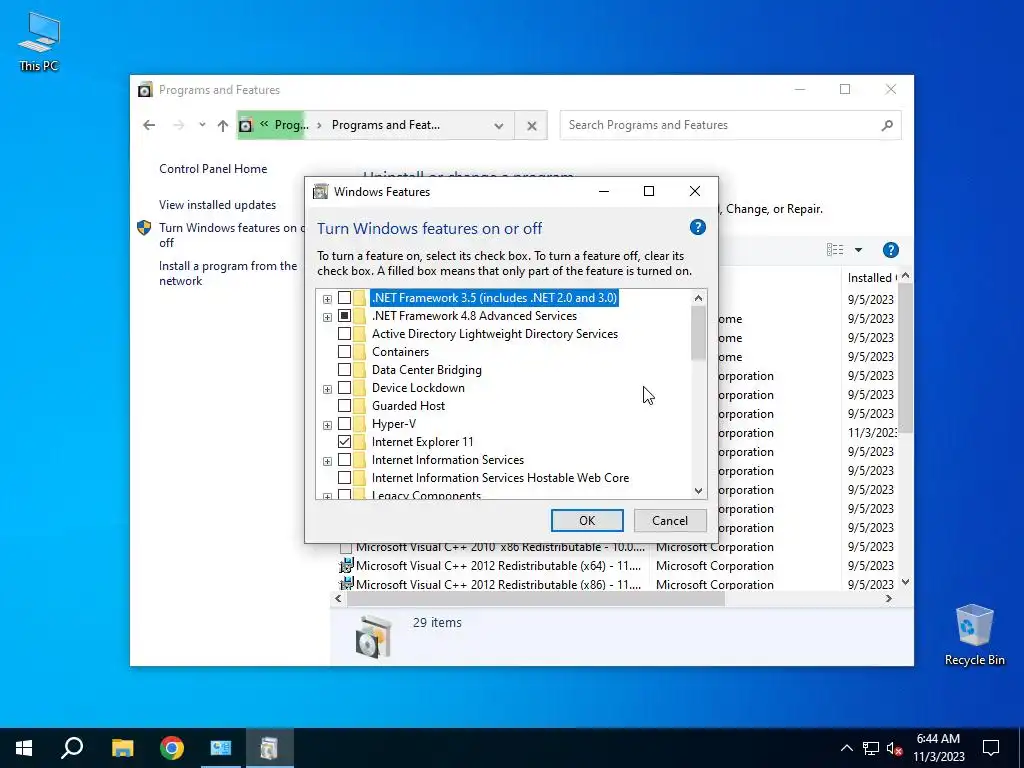The image size is (1024, 768).
Task: Click the Windows Features list scrollbar thumb
Action: coord(698,333)
